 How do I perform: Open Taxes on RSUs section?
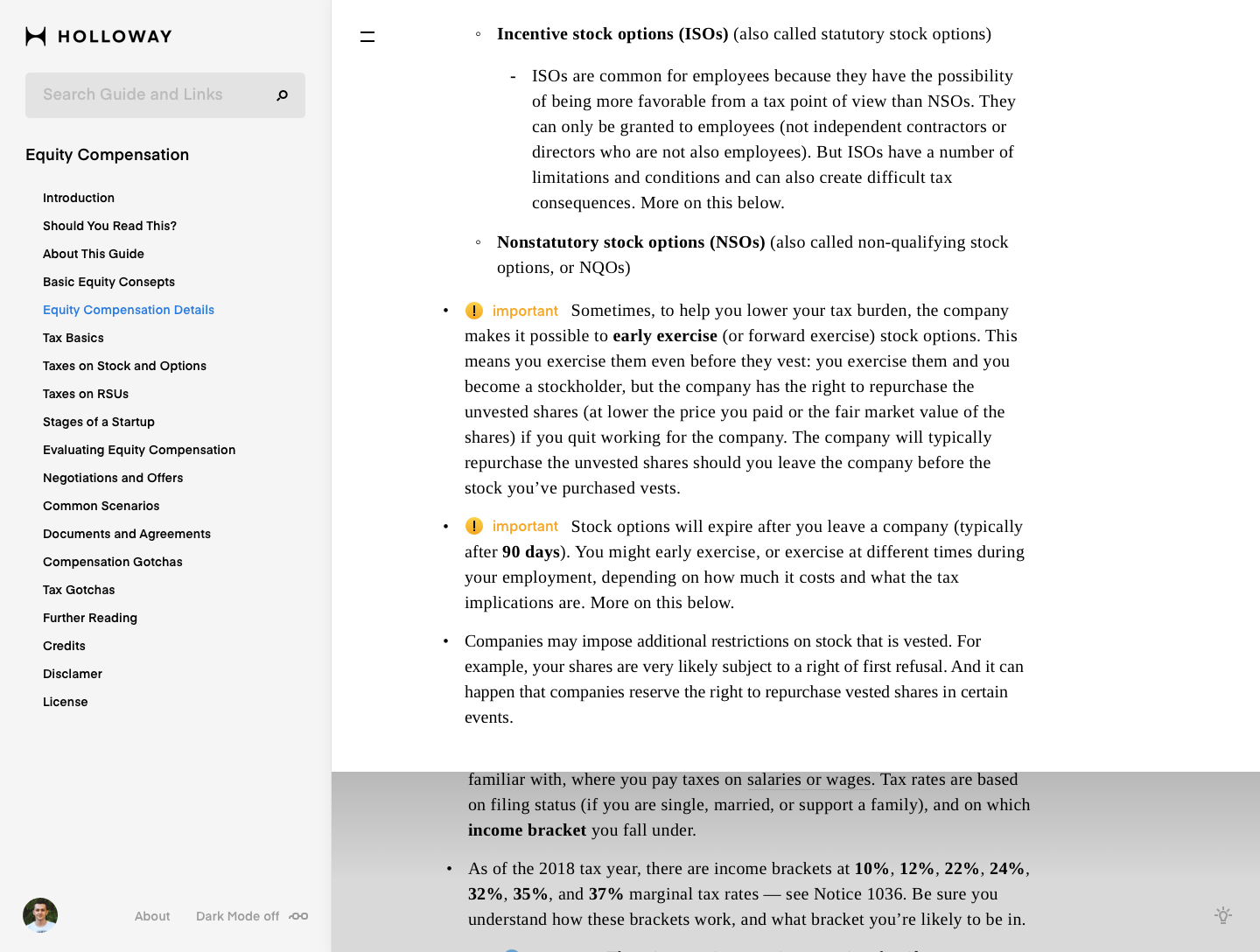[86, 394]
